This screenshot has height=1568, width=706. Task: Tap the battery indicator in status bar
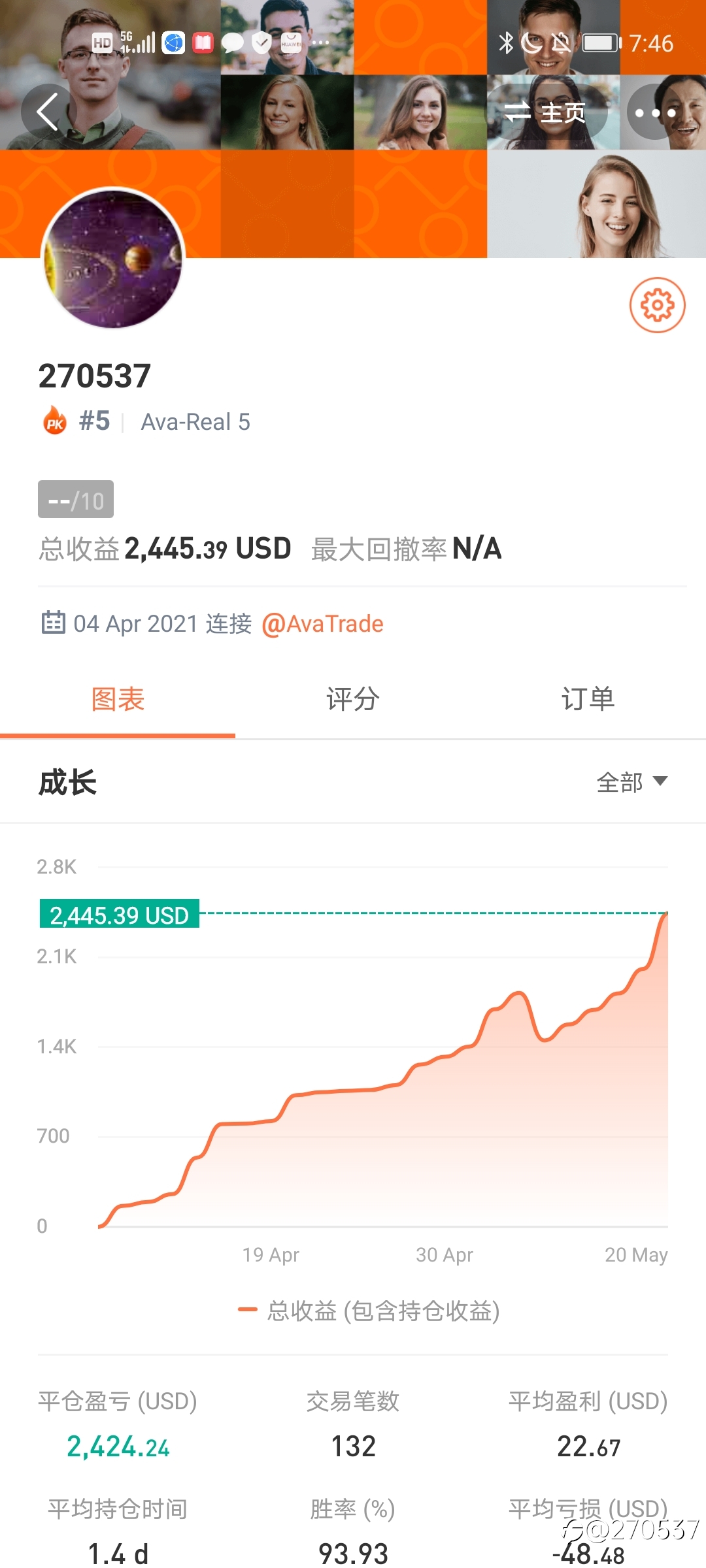click(601, 43)
